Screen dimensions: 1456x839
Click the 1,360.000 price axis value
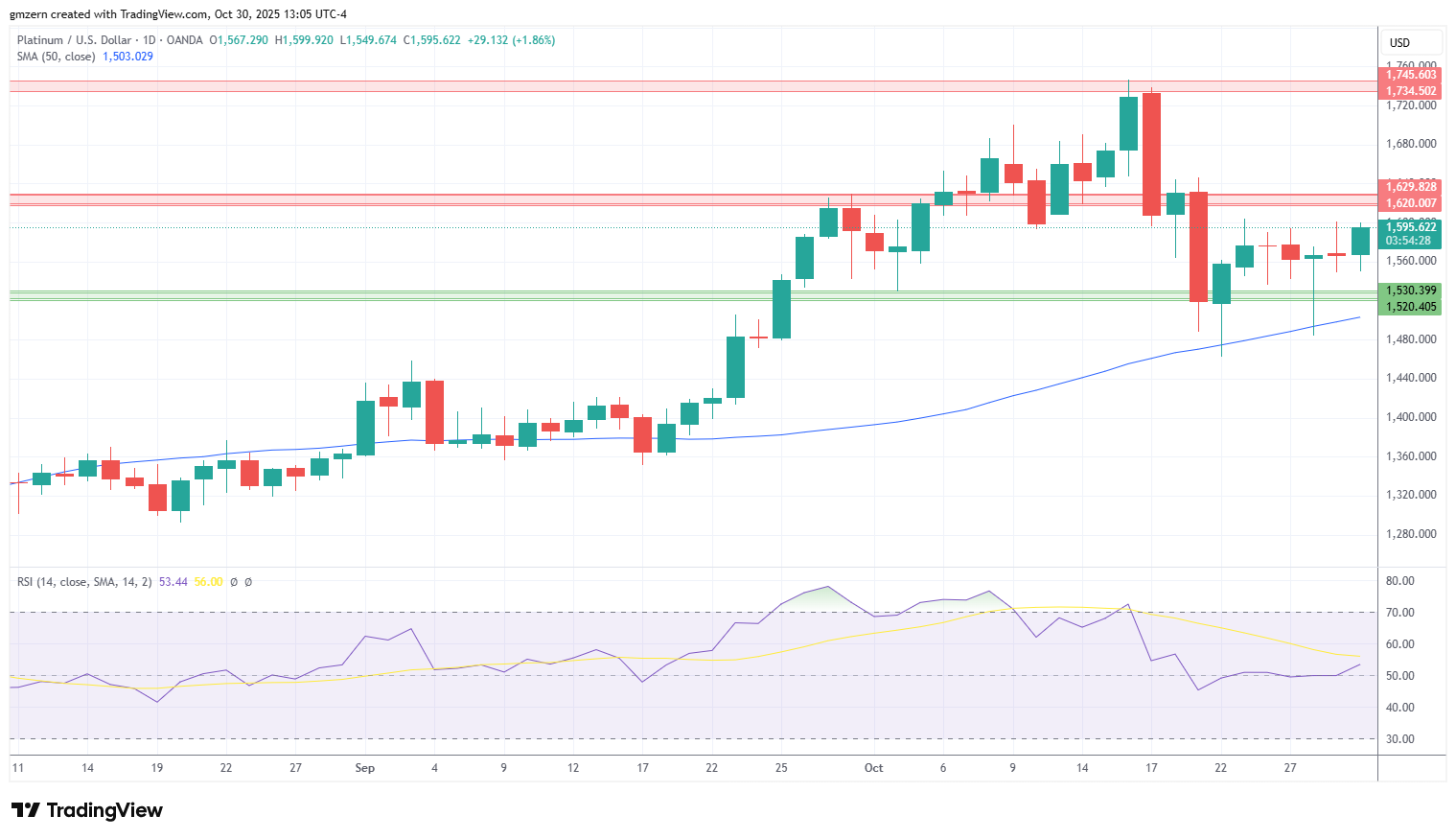(1411, 456)
